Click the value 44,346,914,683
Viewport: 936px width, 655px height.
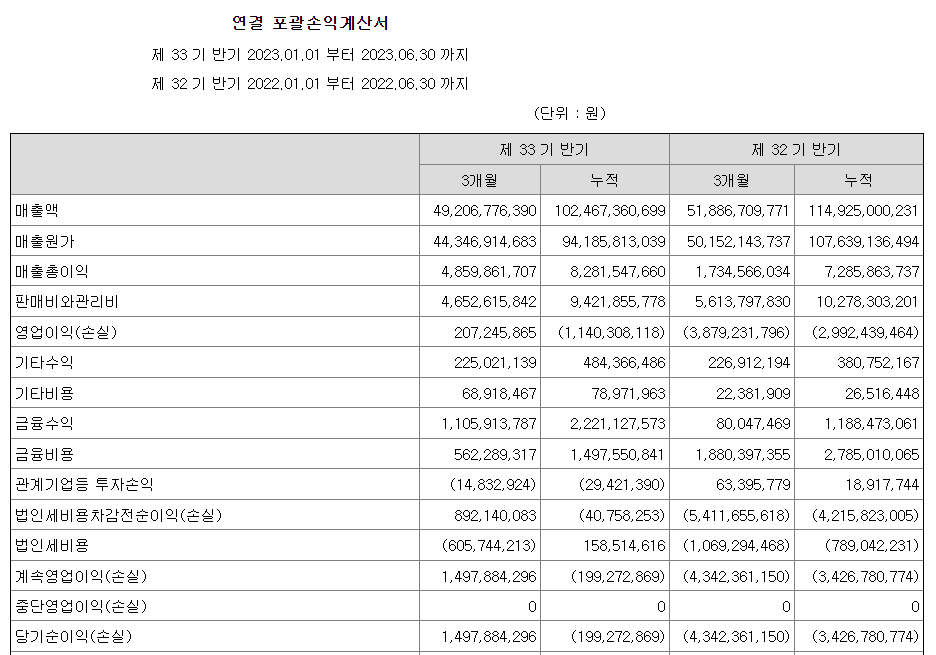click(x=485, y=242)
